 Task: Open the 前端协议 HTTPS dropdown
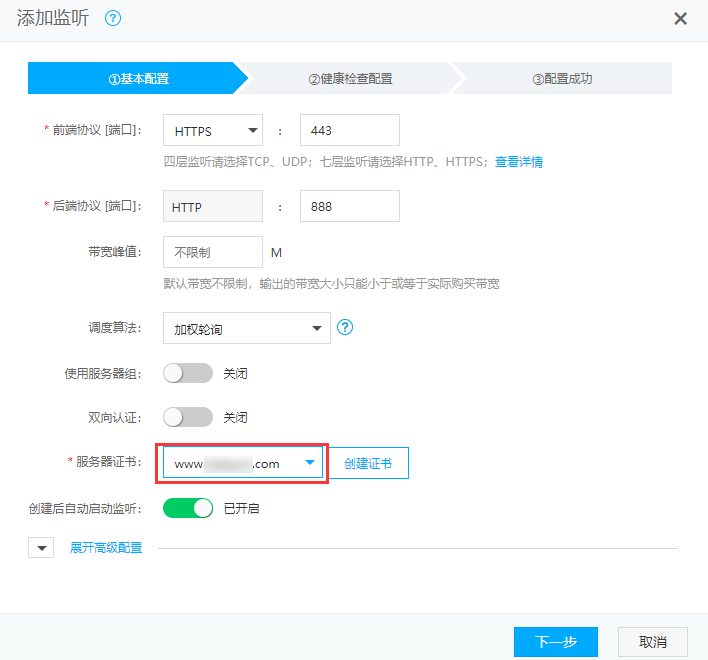click(212, 130)
